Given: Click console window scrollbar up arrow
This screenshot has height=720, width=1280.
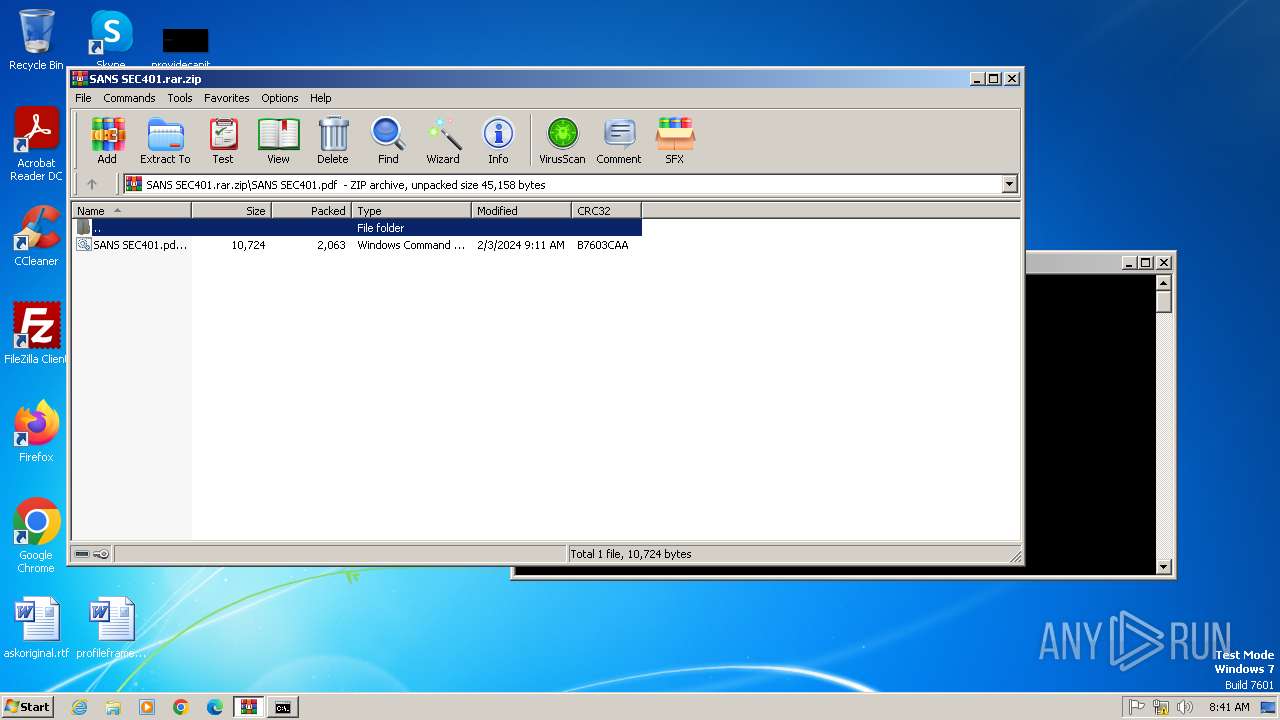Looking at the screenshot, I should 1163,282.
